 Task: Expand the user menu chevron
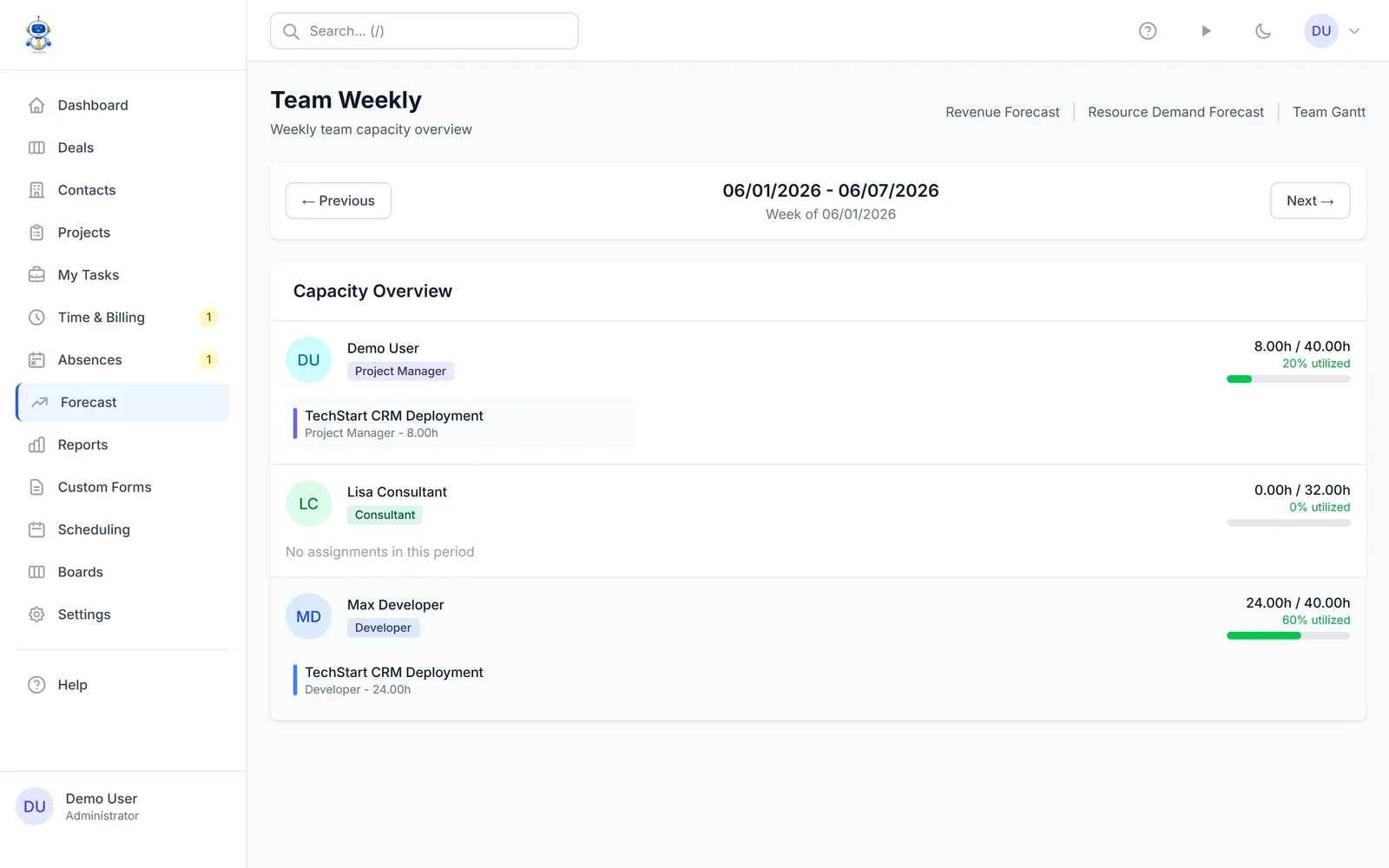[1354, 31]
